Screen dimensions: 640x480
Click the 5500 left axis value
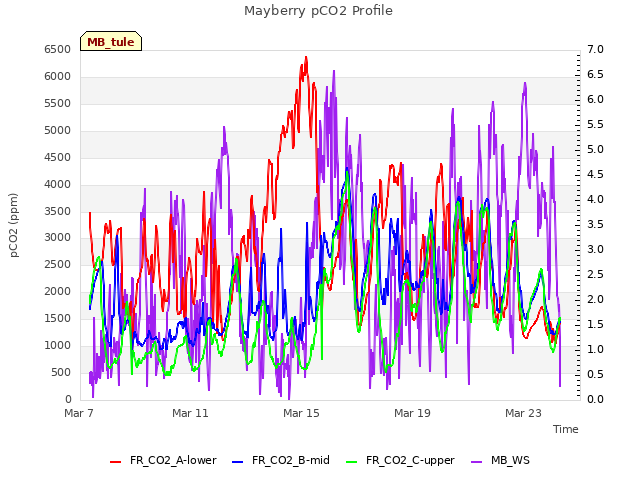coord(58,104)
